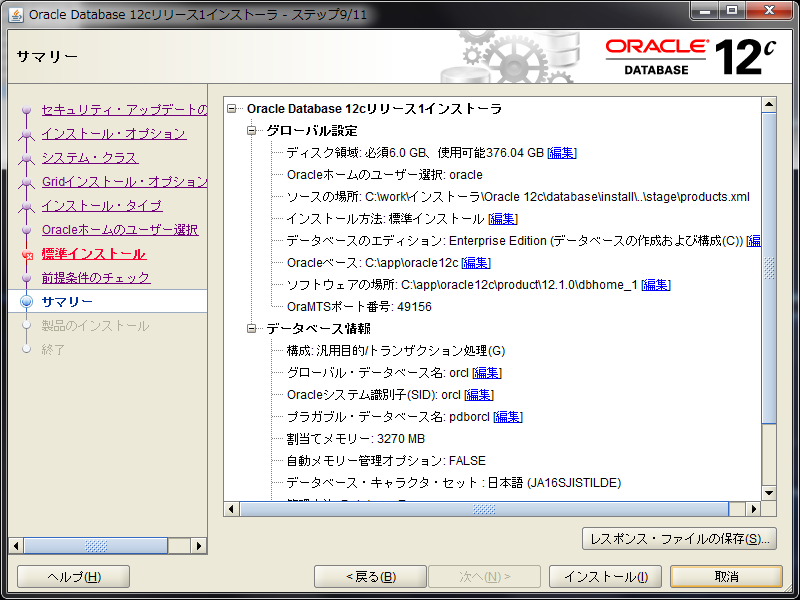Go to step セキュリティ・アップデートの
Viewport: 800px width, 600px height.
pos(124,110)
